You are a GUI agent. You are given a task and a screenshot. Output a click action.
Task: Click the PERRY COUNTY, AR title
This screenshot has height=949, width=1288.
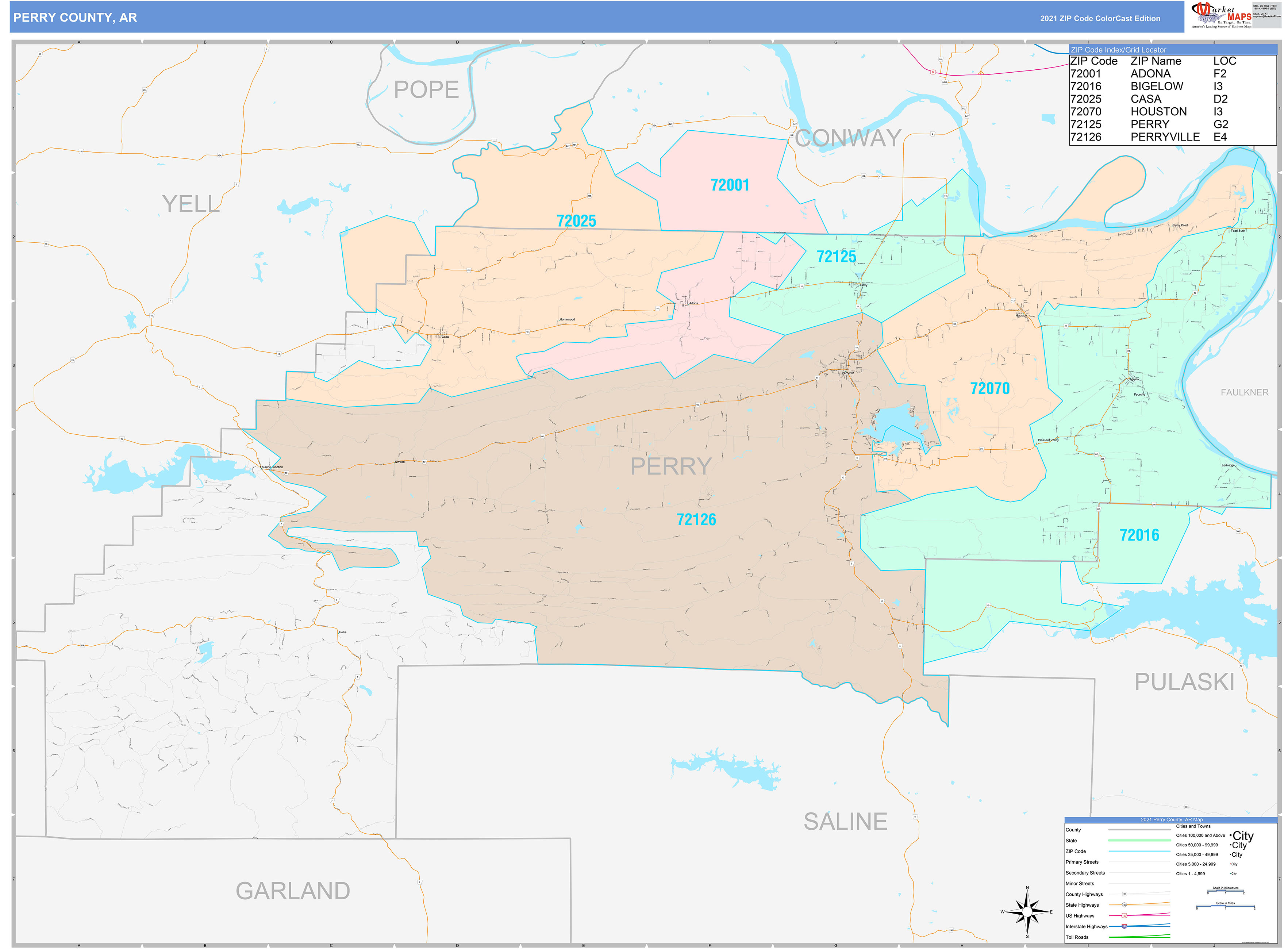[75, 18]
